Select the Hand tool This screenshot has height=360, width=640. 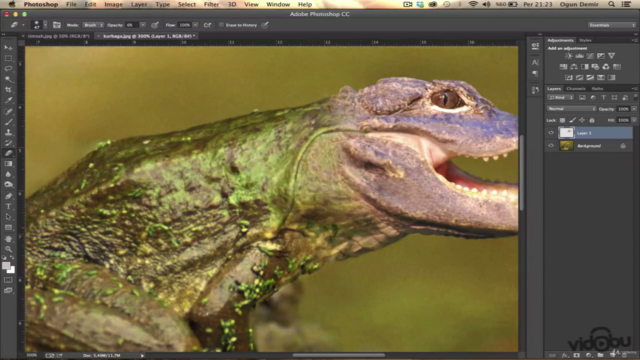pos(8,238)
